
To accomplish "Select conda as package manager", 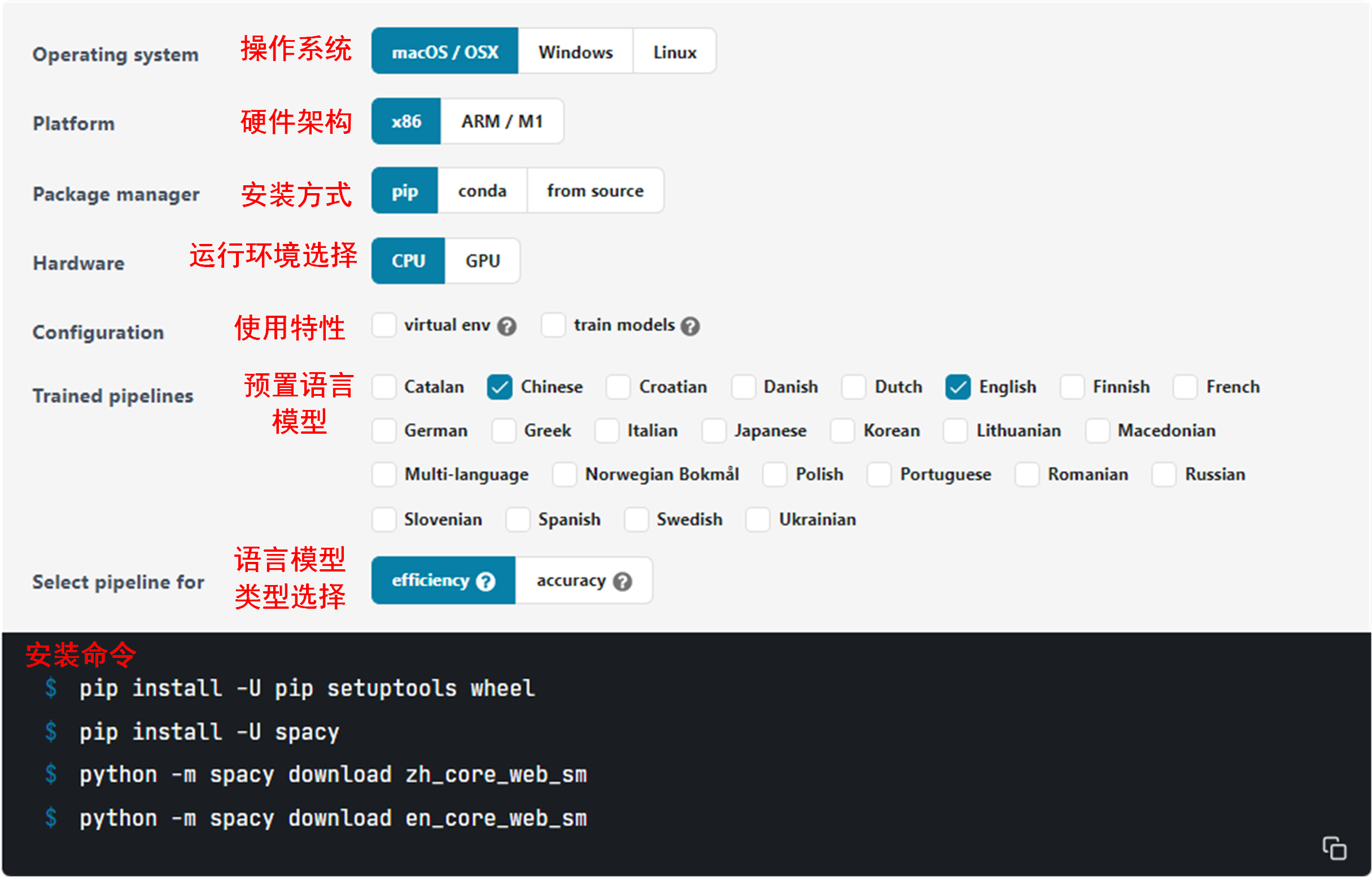I will click(x=482, y=191).
